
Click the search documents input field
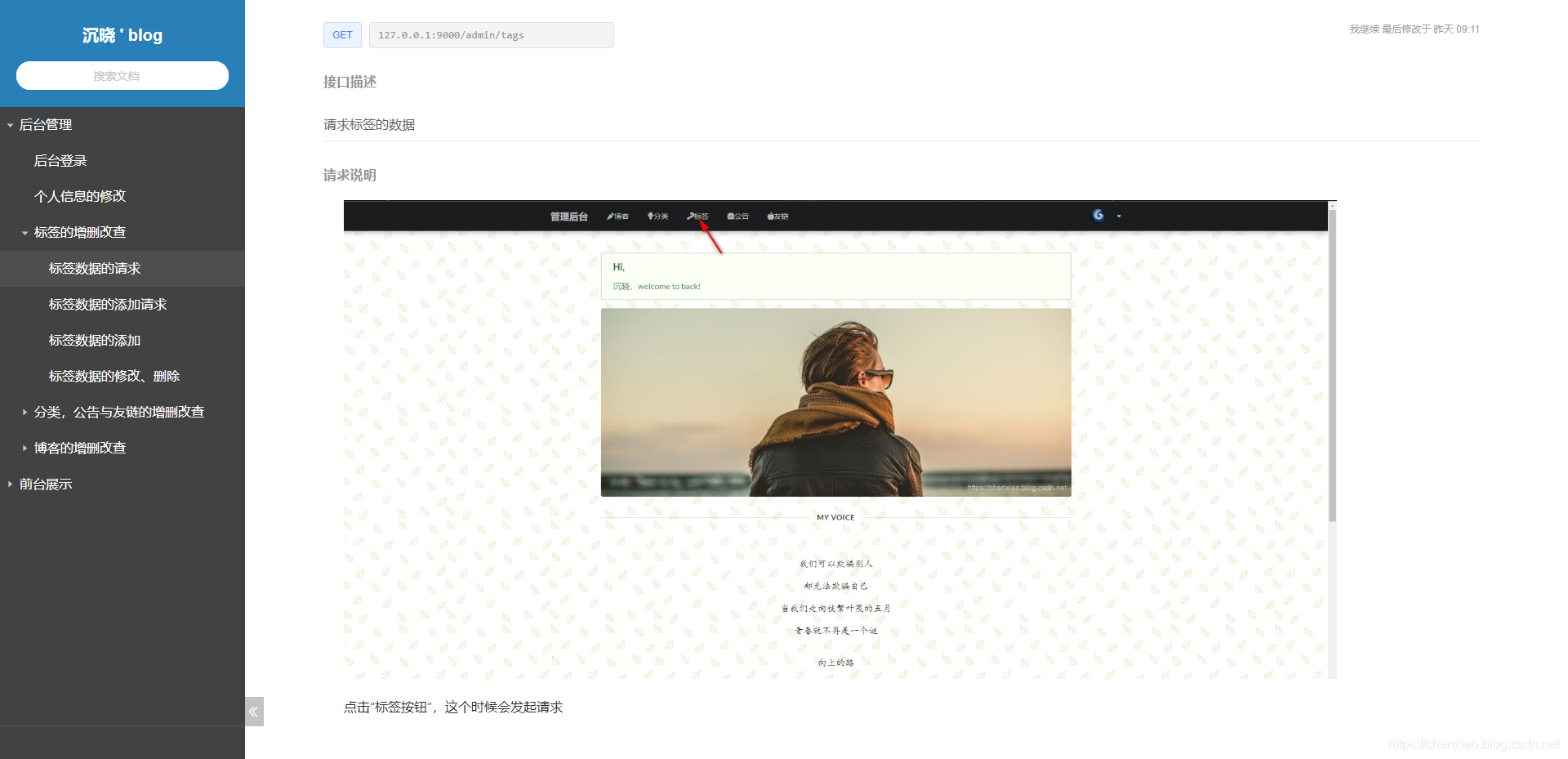tap(122, 76)
